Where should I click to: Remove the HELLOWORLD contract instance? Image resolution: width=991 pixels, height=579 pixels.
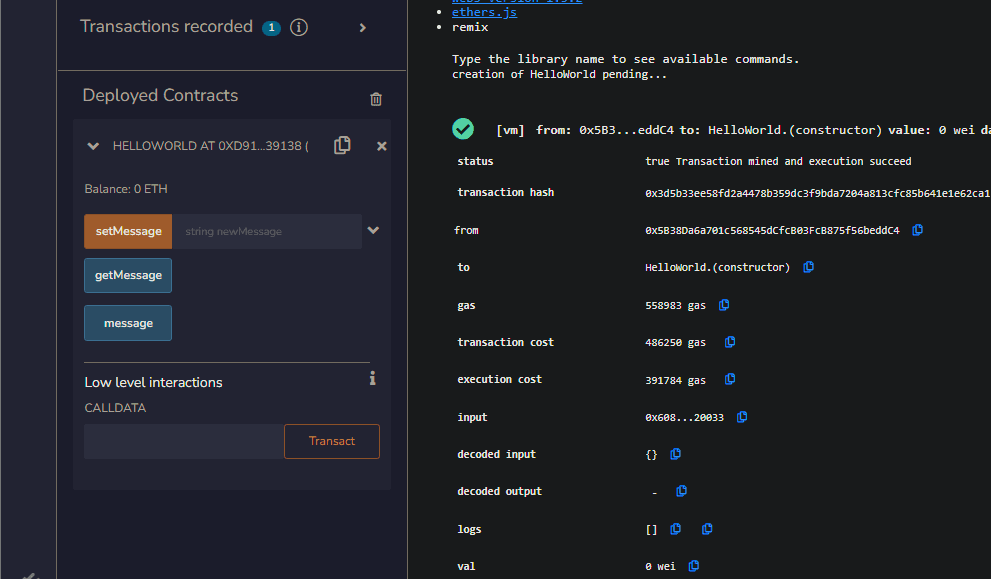coord(382,146)
